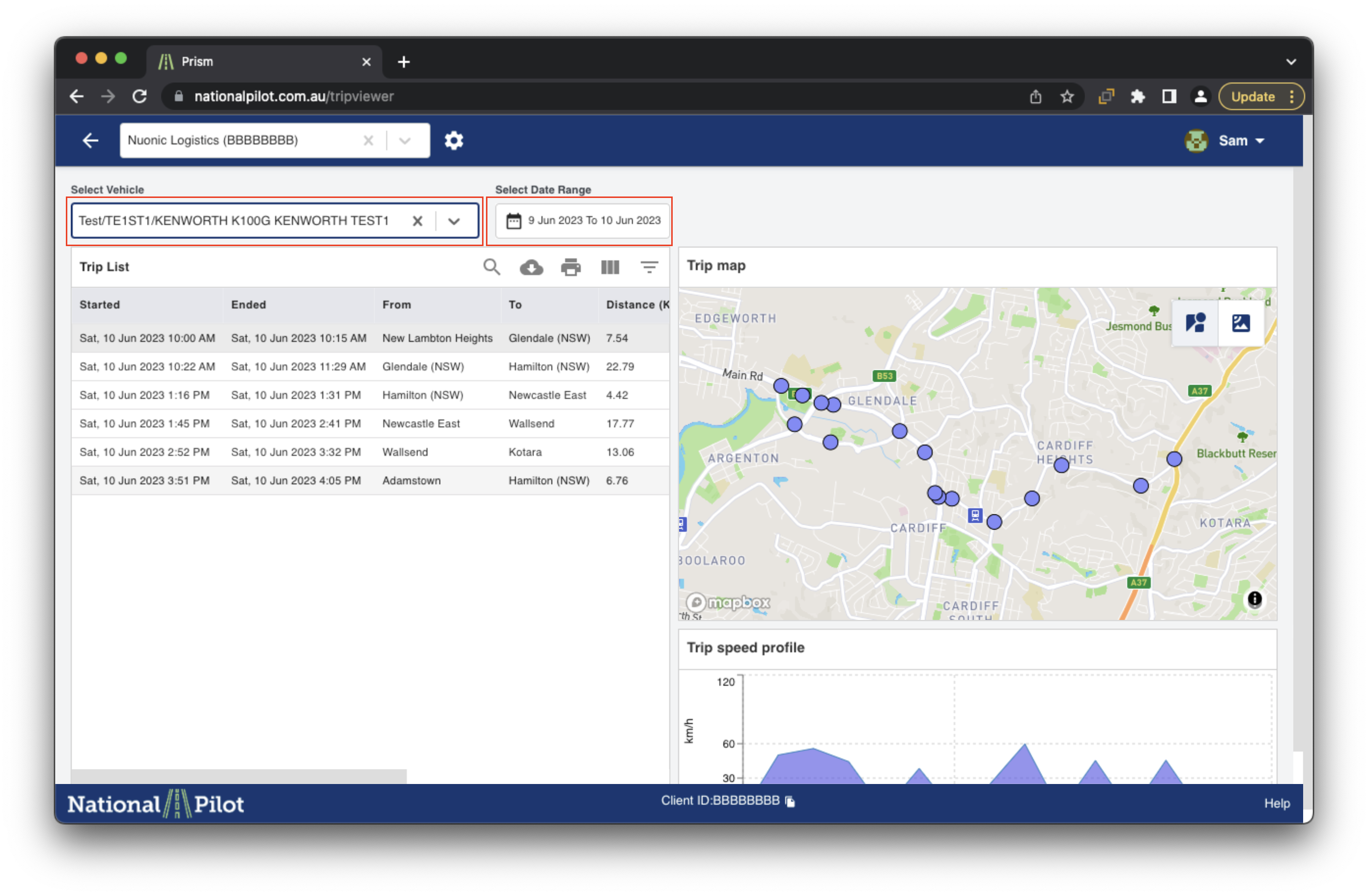
Task: Click the map info attribution icon
Action: [1254, 599]
